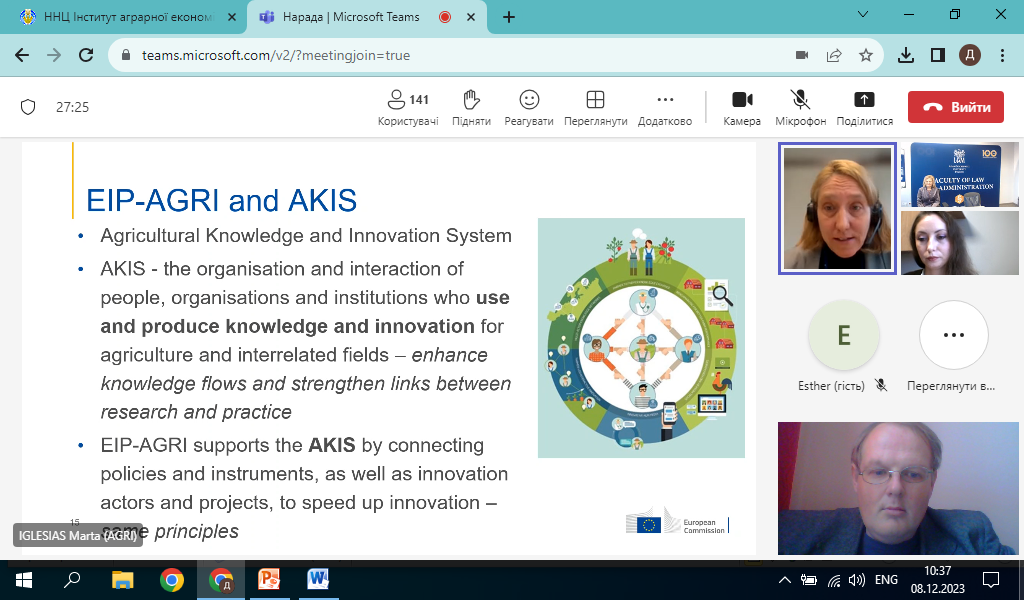View site info padlock icon

(x=127, y=55)
